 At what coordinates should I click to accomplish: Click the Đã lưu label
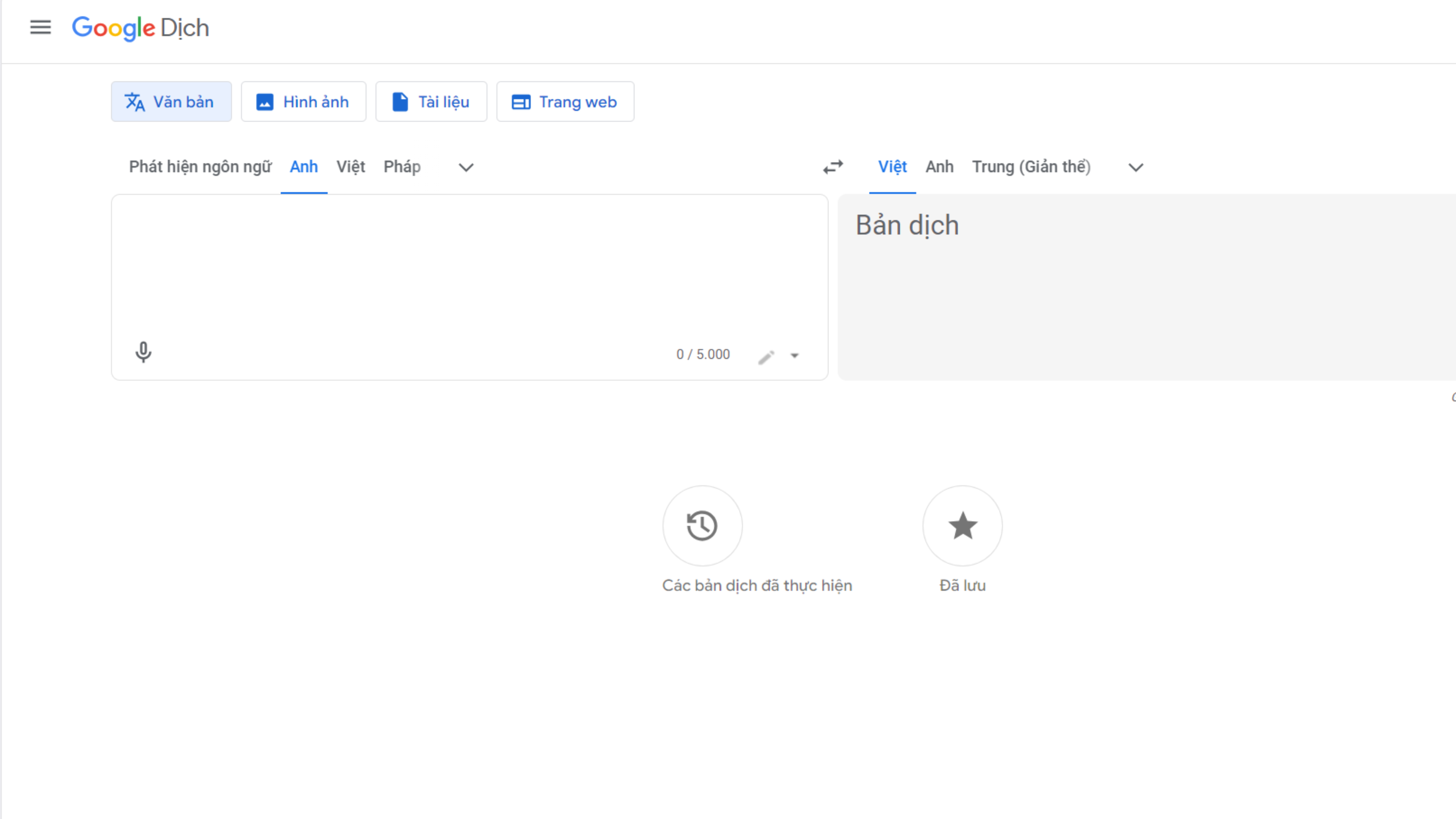pyautogui.click(x=962, y=586)
